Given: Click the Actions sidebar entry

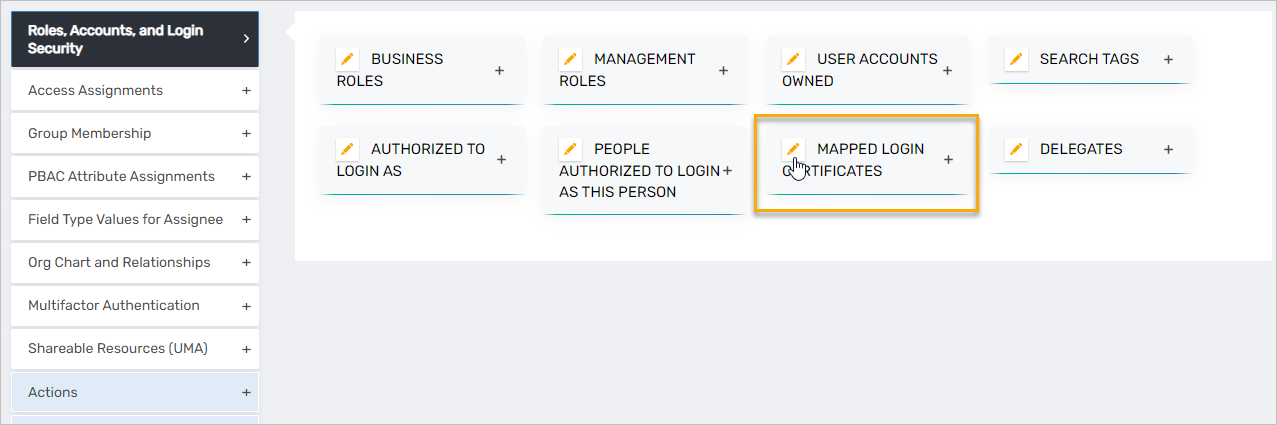Looking at the screenshot, I should click(x=53, y=392).
